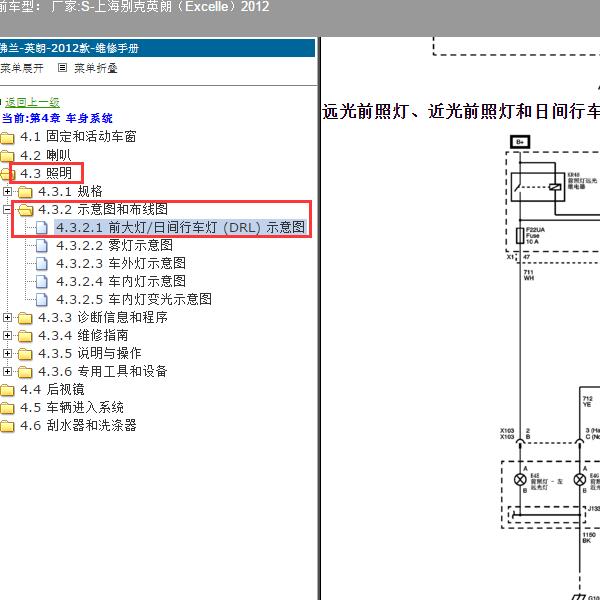Image resolution: width=600 pixels, height=600 pixels.
Task: Click the 4.3.5 说明与操作 folder icon
Action: 25,354
